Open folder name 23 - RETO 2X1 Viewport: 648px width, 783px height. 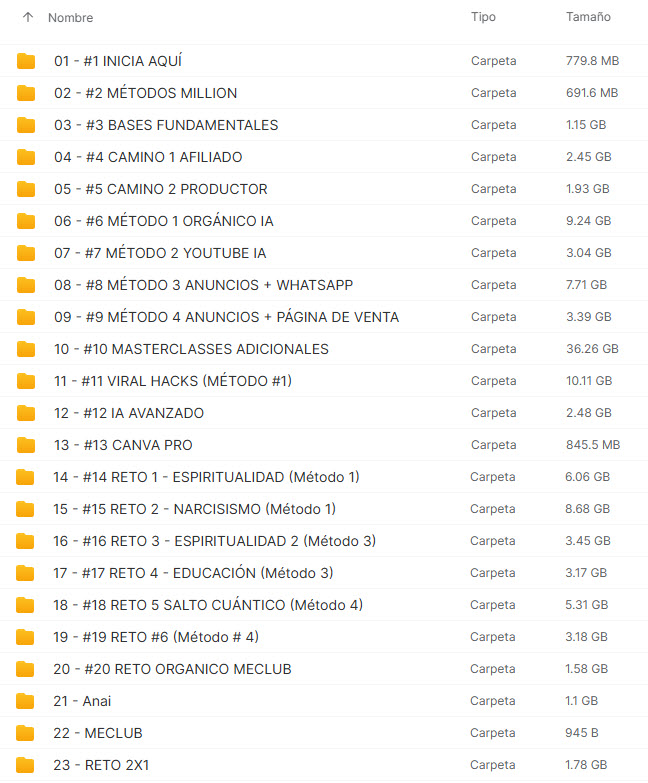[101, 765]
